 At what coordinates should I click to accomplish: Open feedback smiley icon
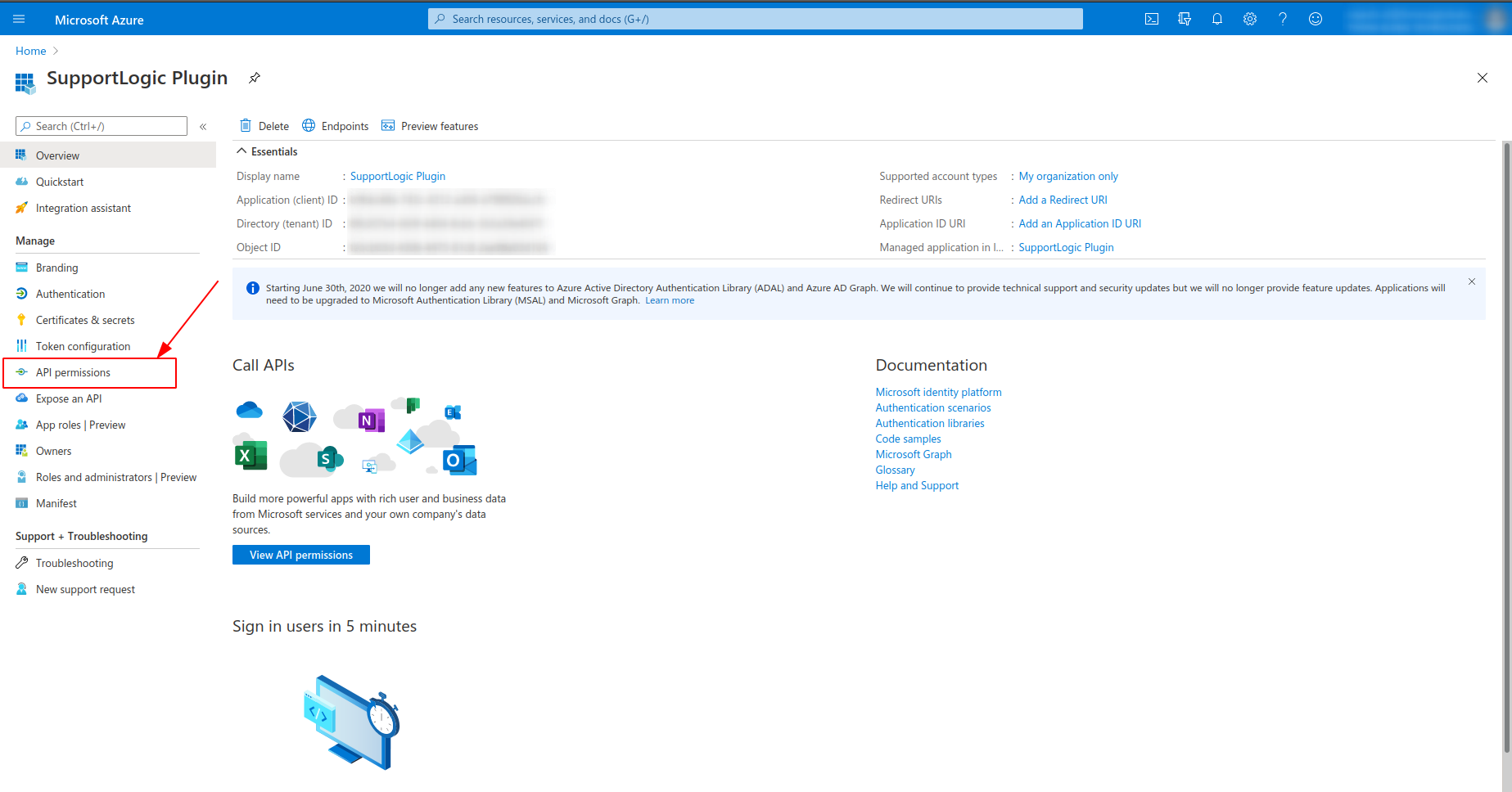[x=1316, y=19]
